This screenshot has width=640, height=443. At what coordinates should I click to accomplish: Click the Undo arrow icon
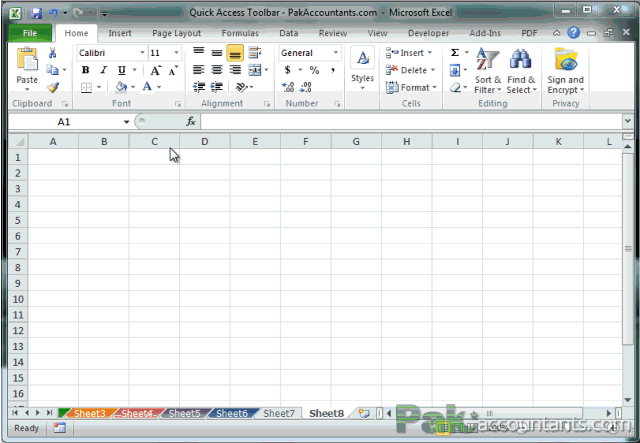coord(53,13)
